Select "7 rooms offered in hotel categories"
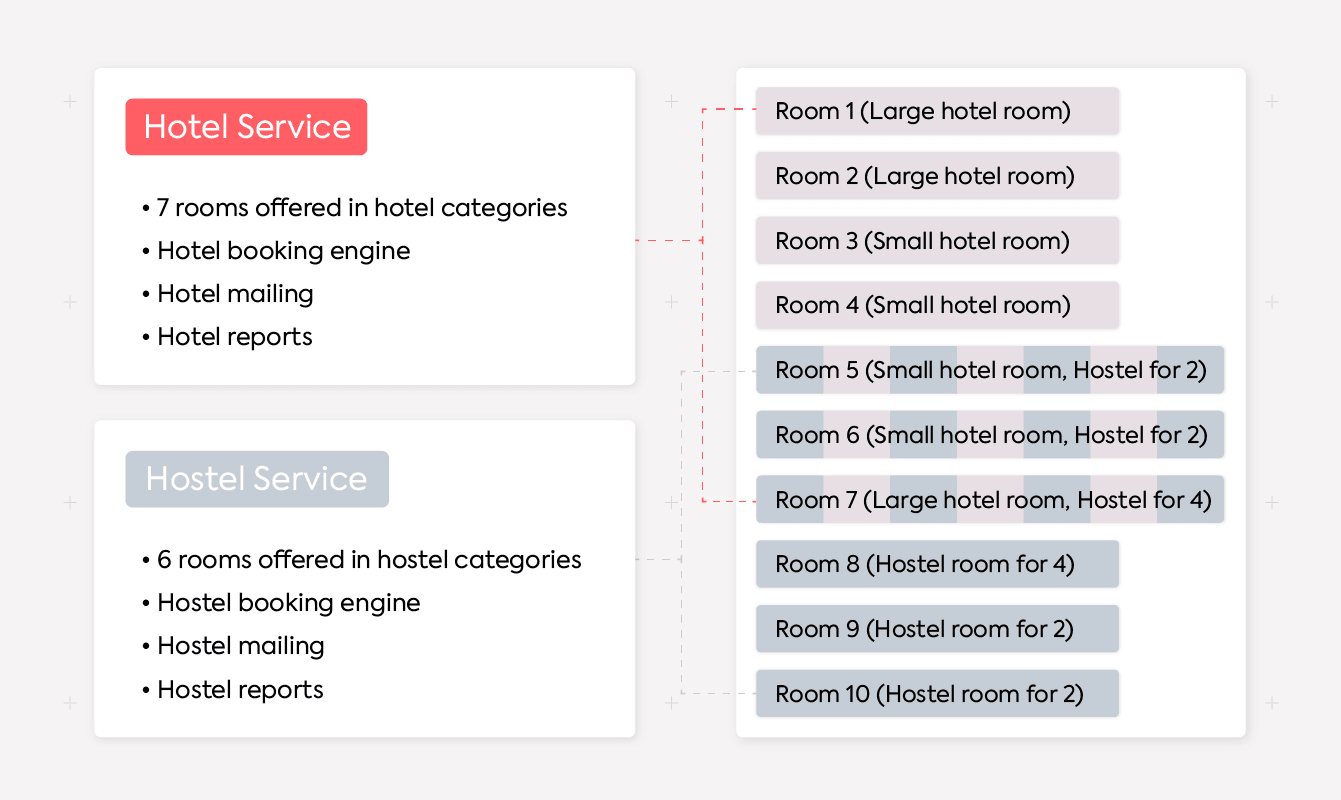1341x800 pixels. (x=361, y=208)
